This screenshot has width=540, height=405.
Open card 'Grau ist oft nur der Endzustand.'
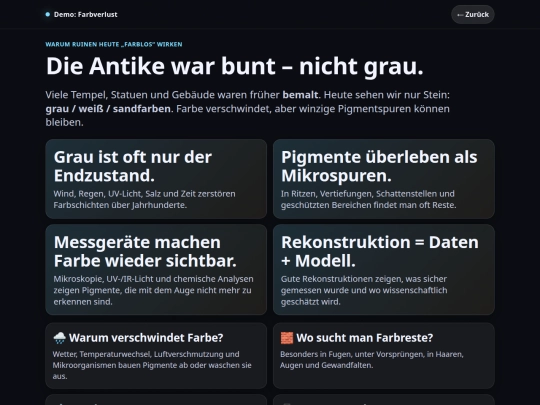(x=156, y=179)
